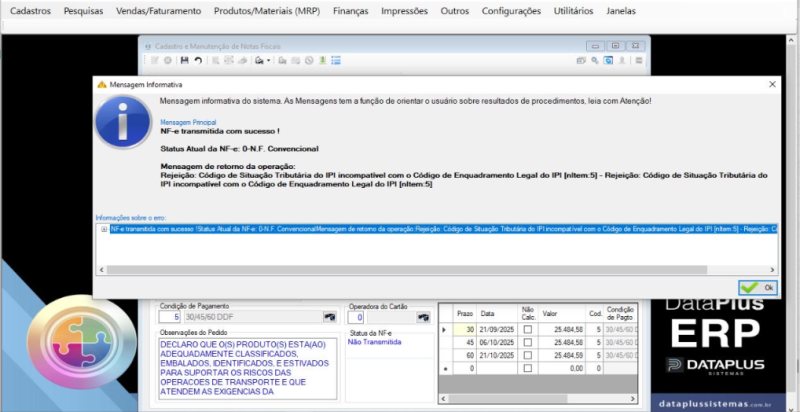Image resolution: width=800 pixels, height=412 pixels.
Task: Open the Outros menu
Action: click(455, 11)
